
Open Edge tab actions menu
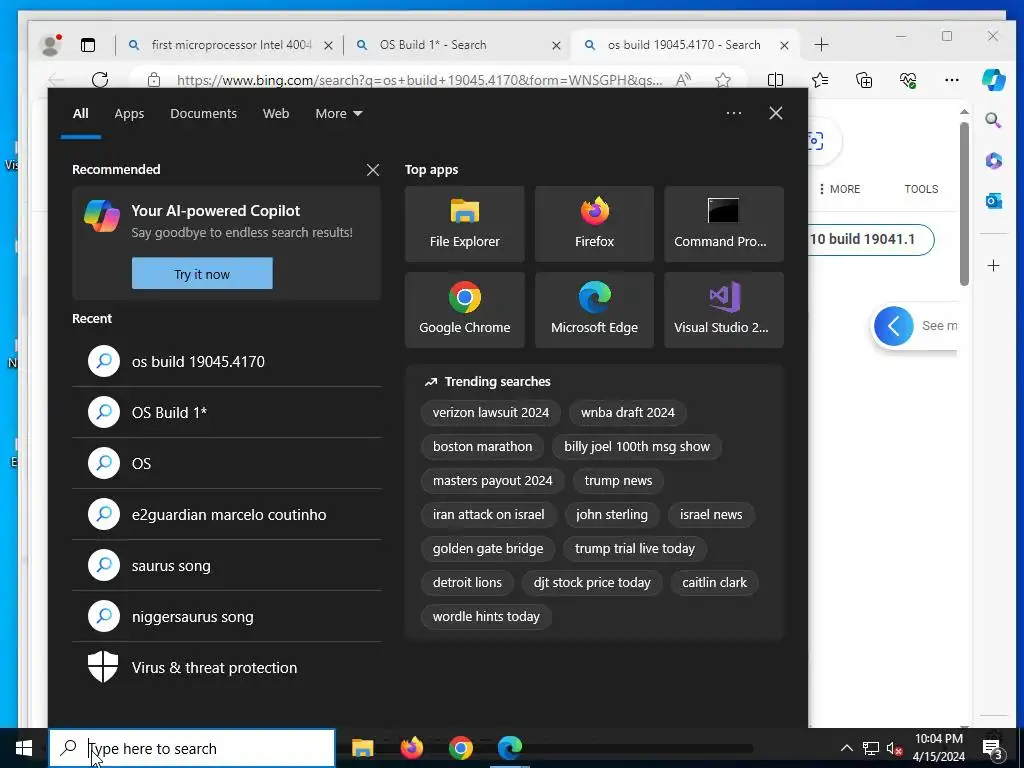88,45
